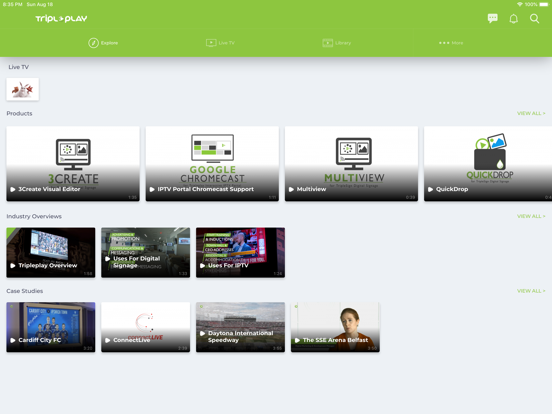Open the Uses For IPTV video
The height and width of the screenshot is (414, 552).
[240, 252]
